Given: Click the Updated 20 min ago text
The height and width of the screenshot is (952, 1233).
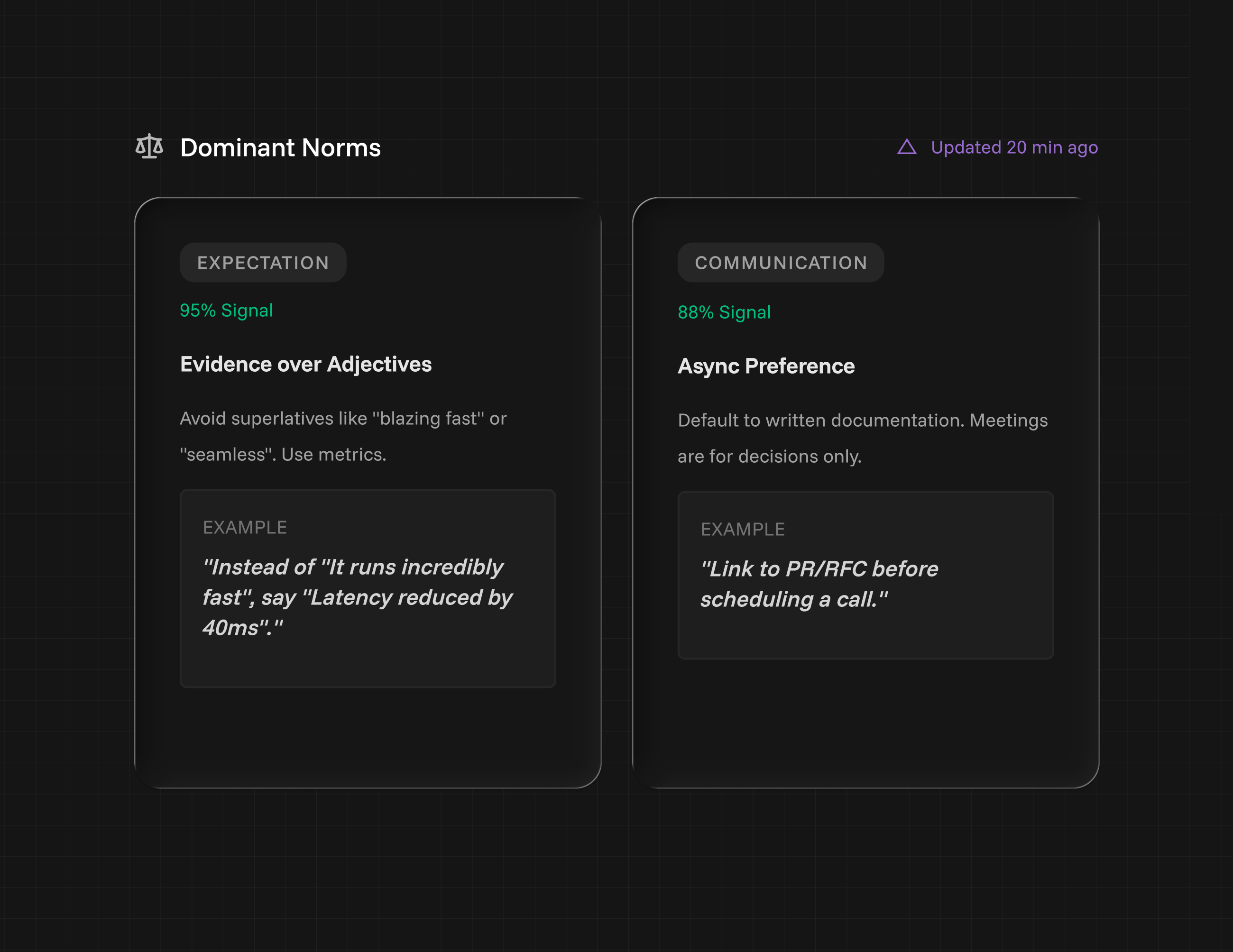Looking at the screenshot, I should (x=1014, y=147).
